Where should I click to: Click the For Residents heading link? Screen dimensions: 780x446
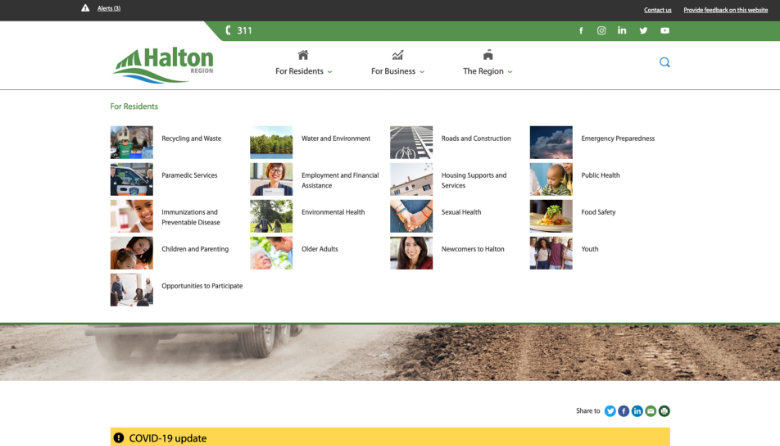point(134,106)
